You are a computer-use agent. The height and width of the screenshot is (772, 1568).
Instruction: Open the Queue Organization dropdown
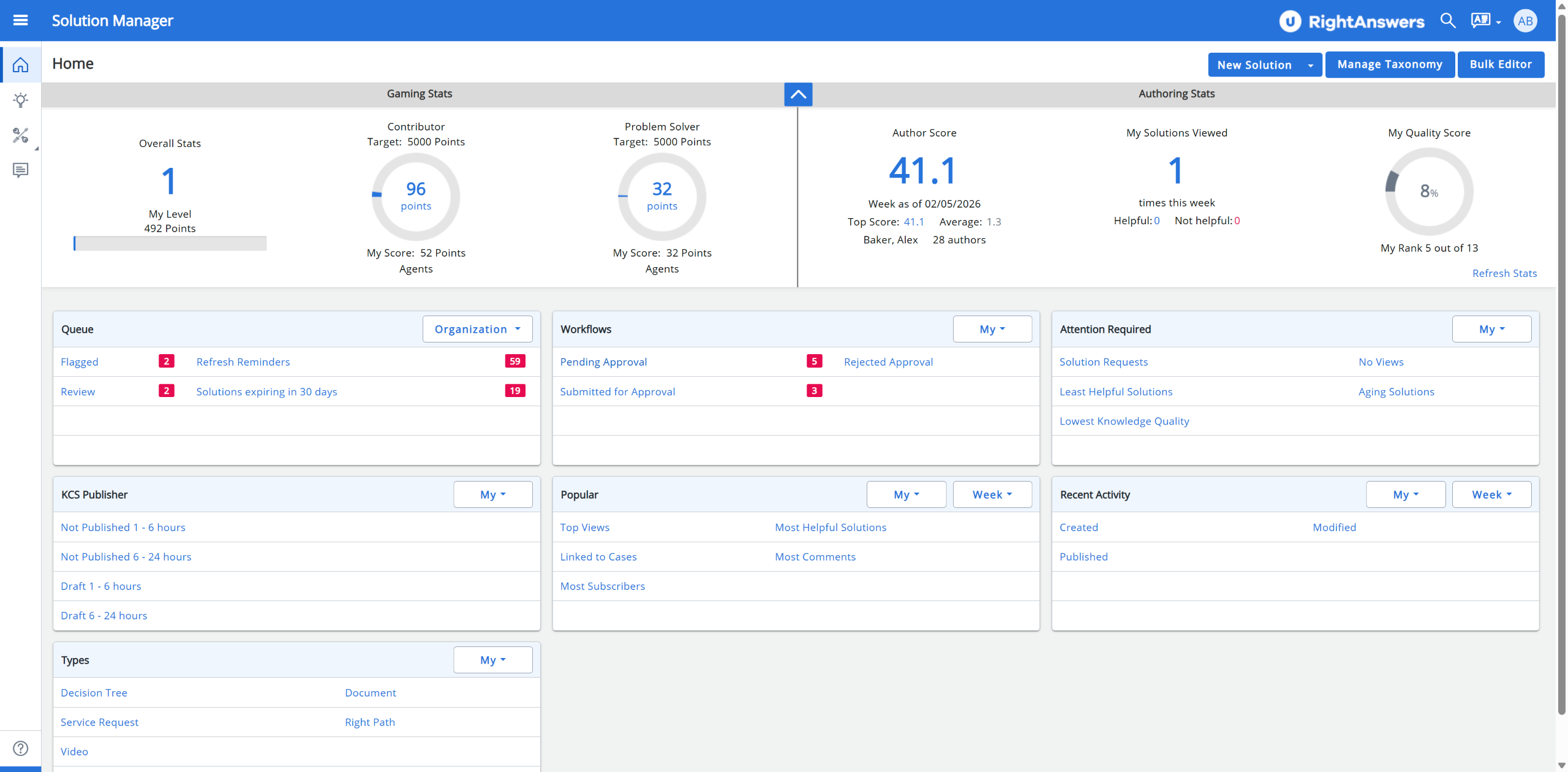point(477,329)
